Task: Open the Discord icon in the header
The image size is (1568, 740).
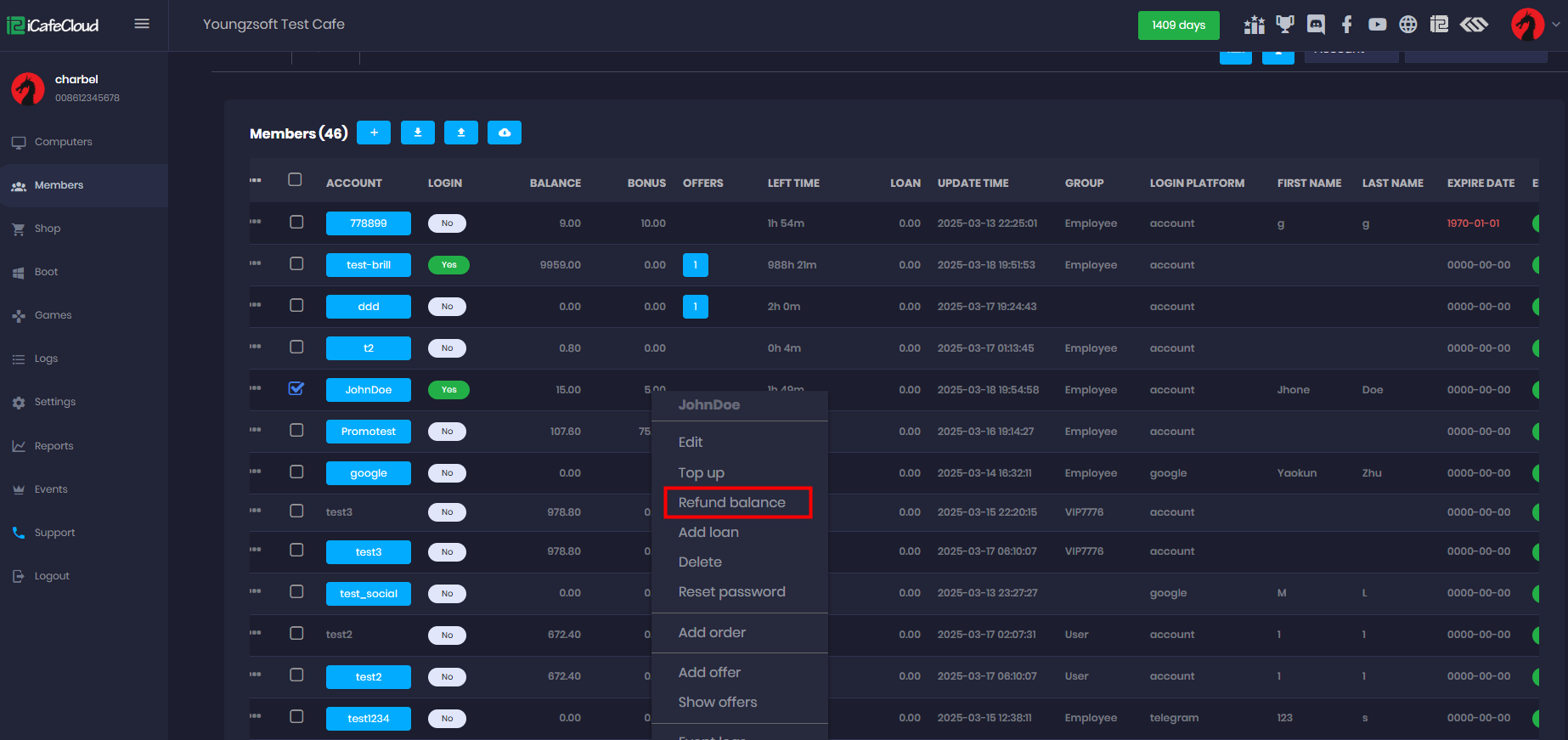Action: pyautogui.click(x=1316, y=25)
